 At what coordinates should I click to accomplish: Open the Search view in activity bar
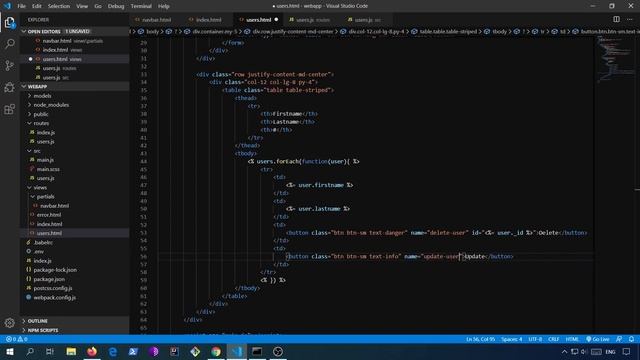9,44
